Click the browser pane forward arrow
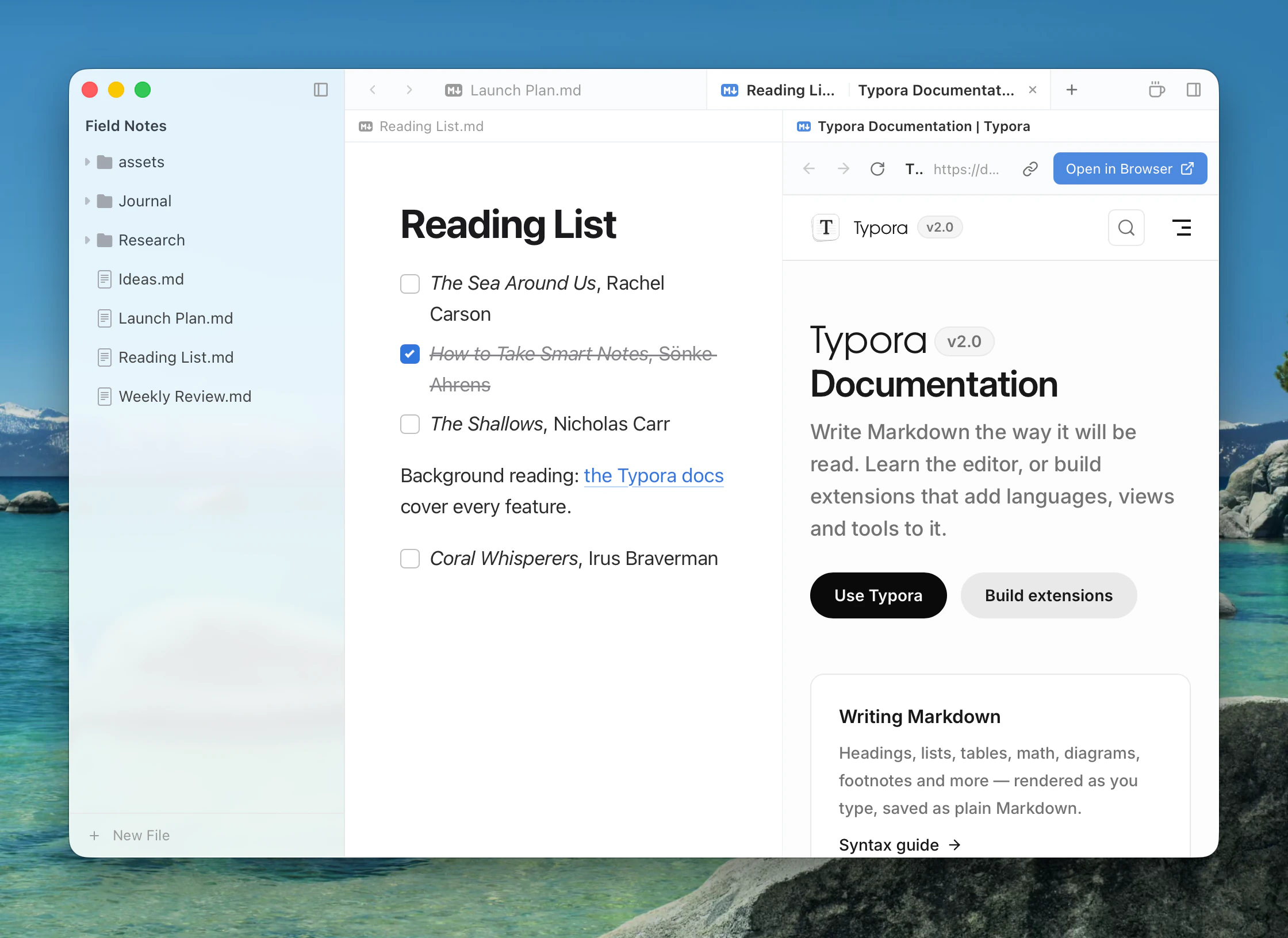The height and width of the screenshot is (938, 1288). pyautogui.click(x=844, y=168)
